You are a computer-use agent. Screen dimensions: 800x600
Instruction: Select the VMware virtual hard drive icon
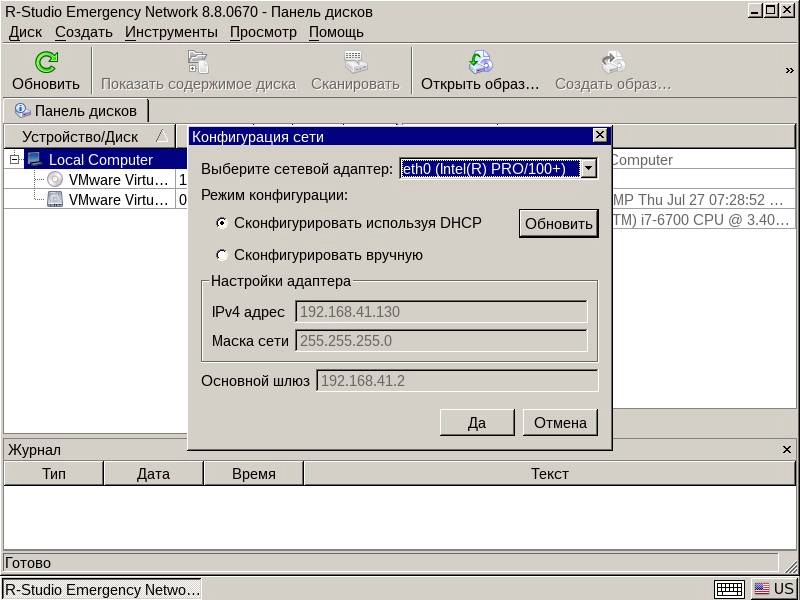pyautogui.click(x=55, y=199)
